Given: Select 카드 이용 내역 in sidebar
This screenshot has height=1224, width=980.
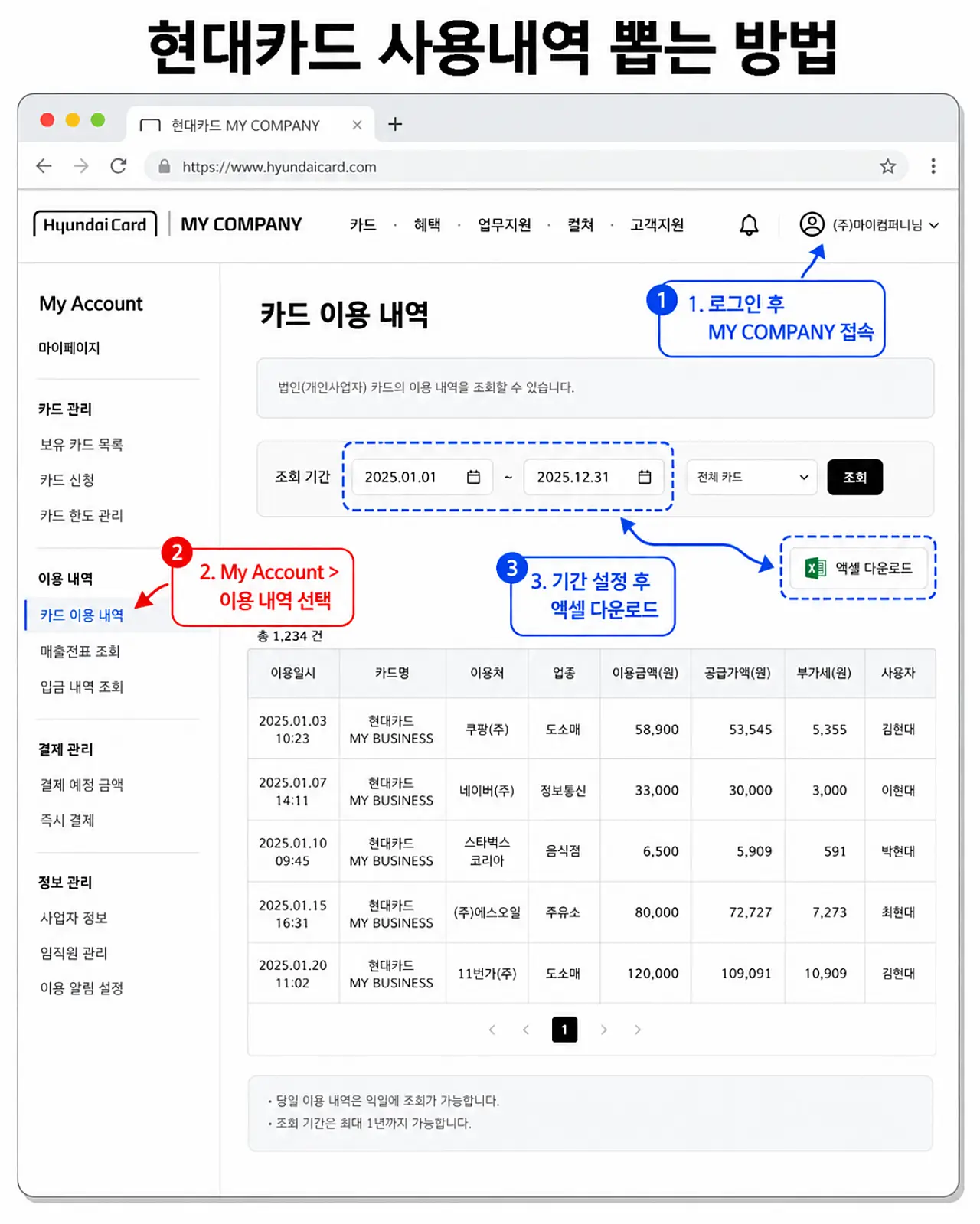Looking at the screenshot, I should [x=82, y=615].
